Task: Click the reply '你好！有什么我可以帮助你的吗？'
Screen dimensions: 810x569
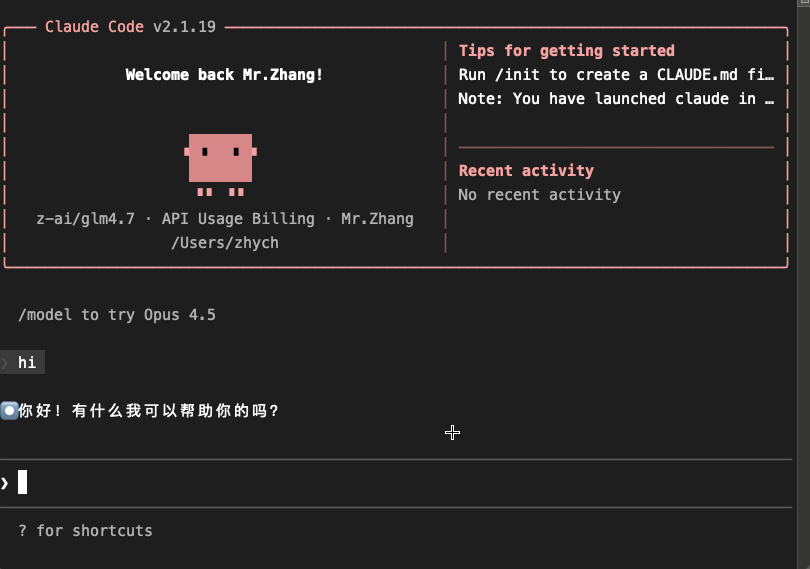Action: 149,411
